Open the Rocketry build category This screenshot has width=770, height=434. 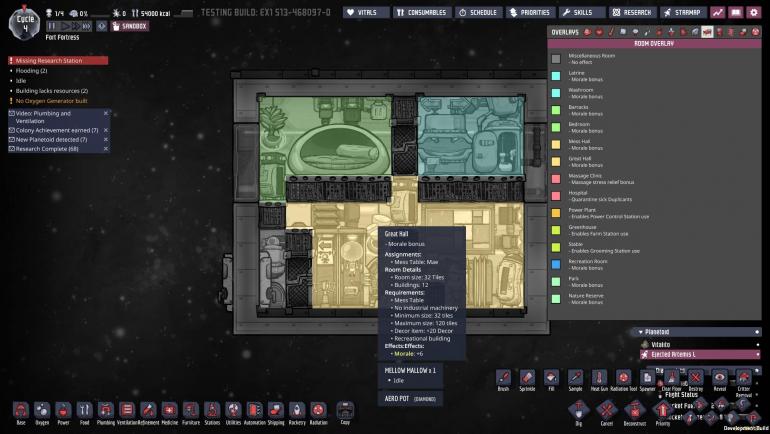297,412
